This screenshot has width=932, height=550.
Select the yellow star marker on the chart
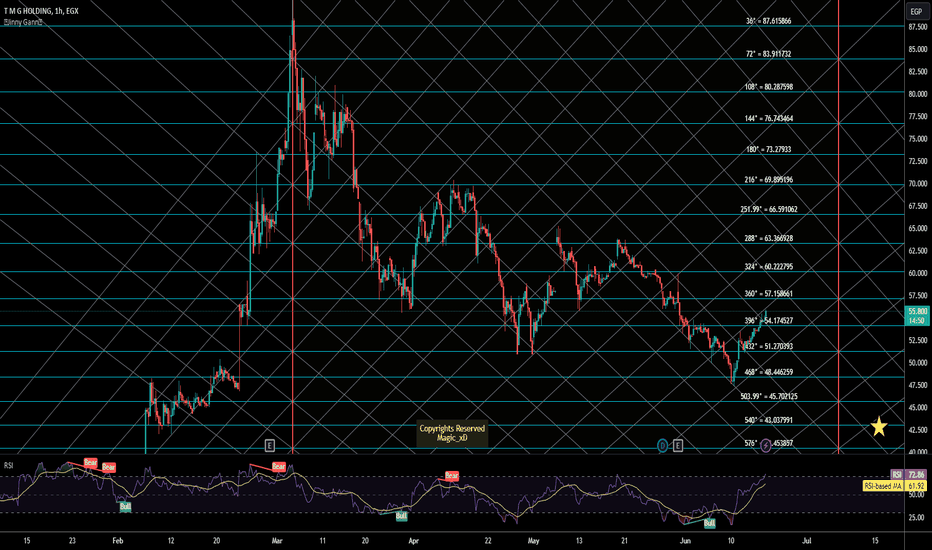879,426
